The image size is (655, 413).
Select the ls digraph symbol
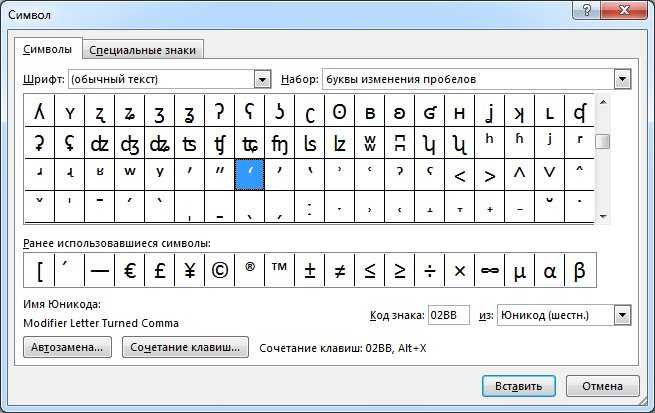(x=310, y=143)
